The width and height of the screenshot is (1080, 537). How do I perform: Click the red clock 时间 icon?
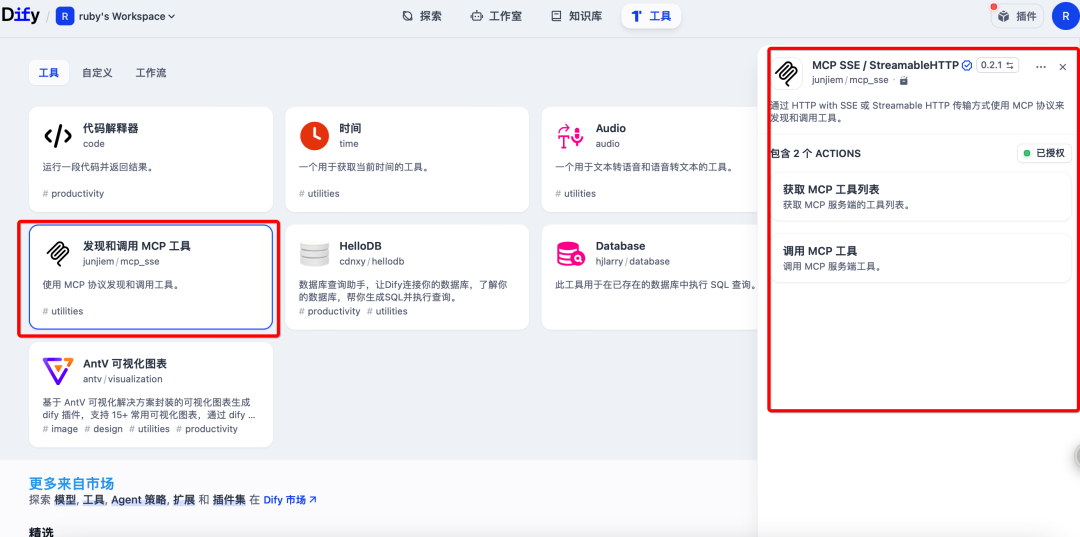click(315, 136)
